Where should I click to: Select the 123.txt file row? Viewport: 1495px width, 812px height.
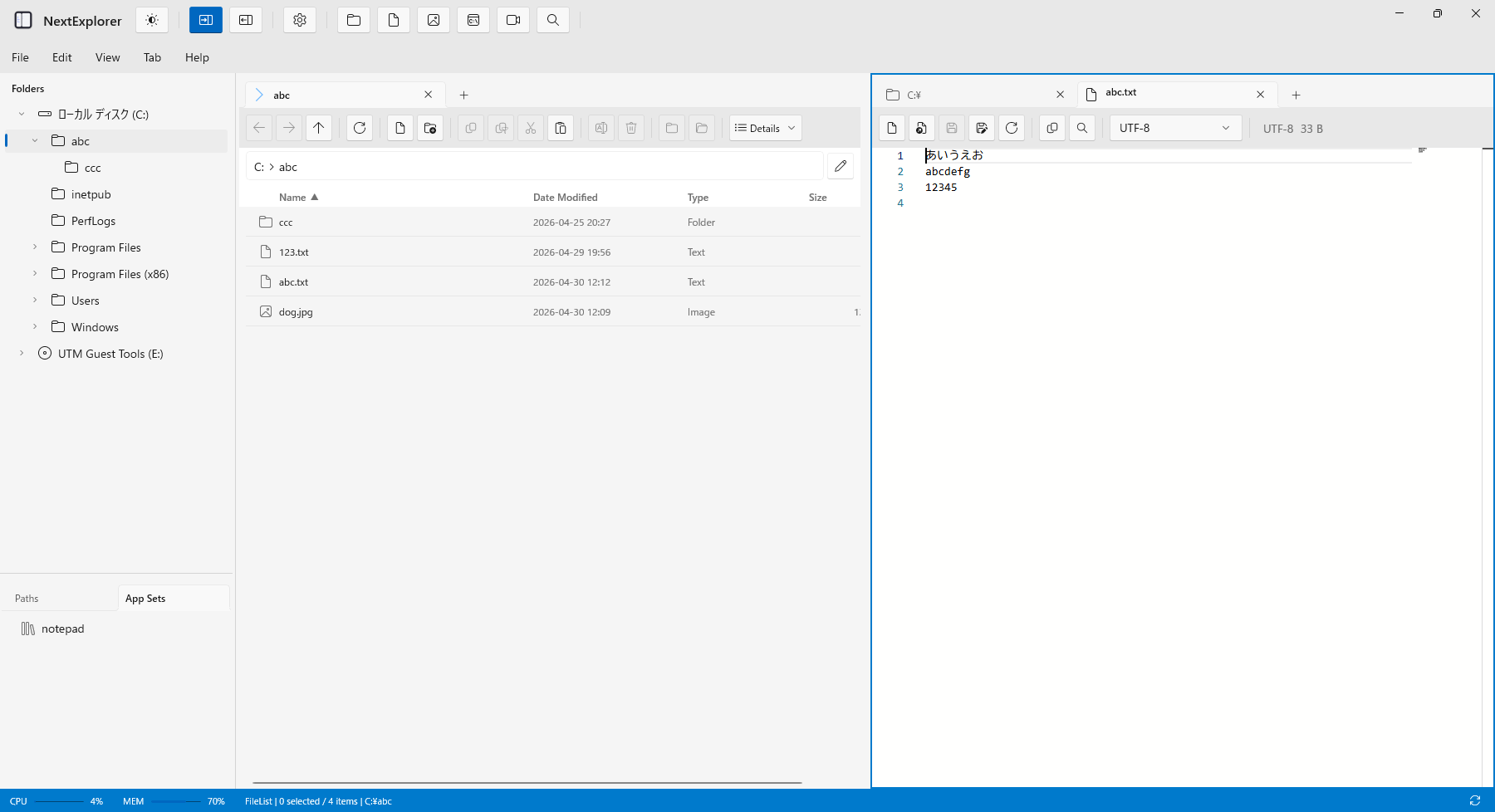point(553,252)
